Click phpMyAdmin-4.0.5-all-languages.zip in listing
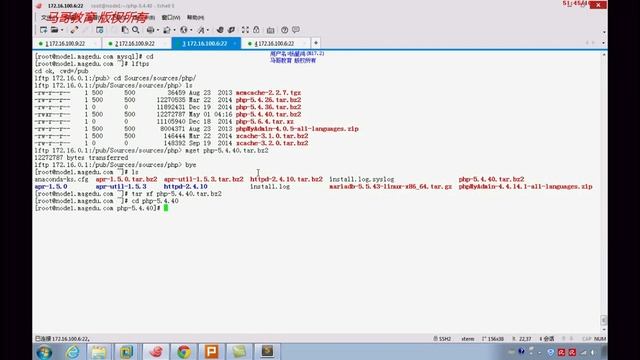 pyautogui.click(x=297, y=129)
